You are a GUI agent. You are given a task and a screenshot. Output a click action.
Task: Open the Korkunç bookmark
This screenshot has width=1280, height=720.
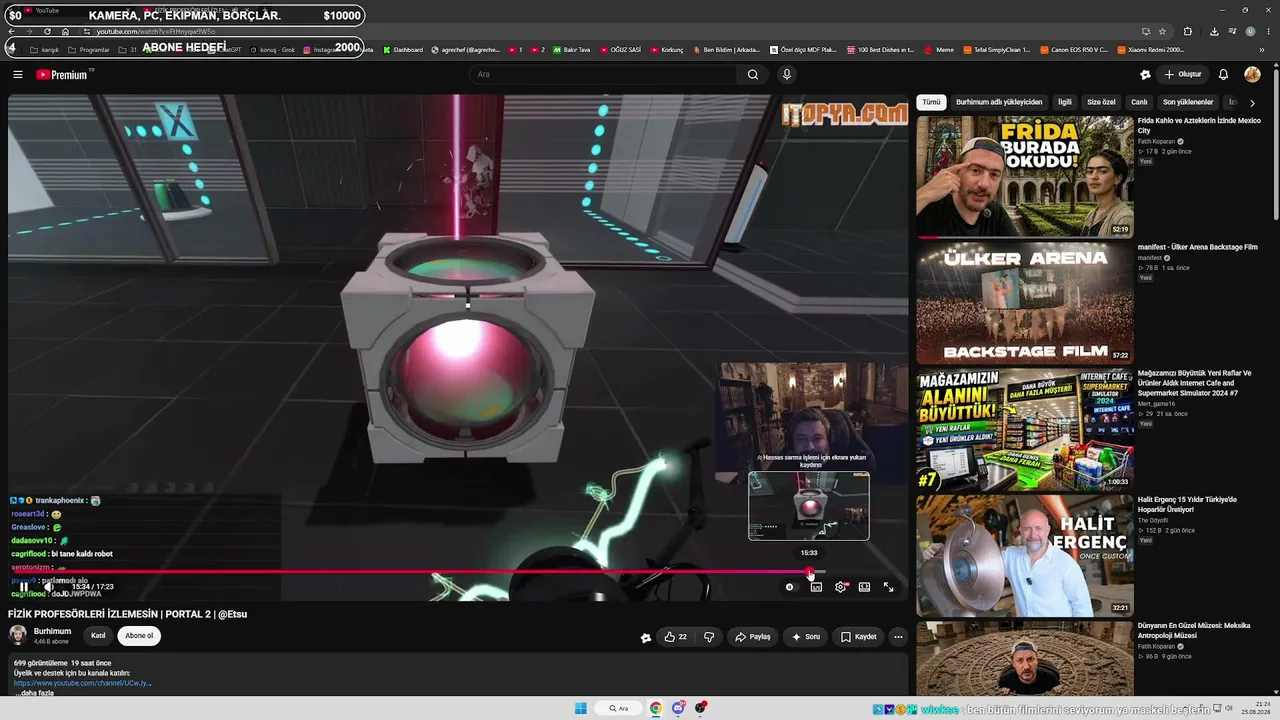(666, 49)
